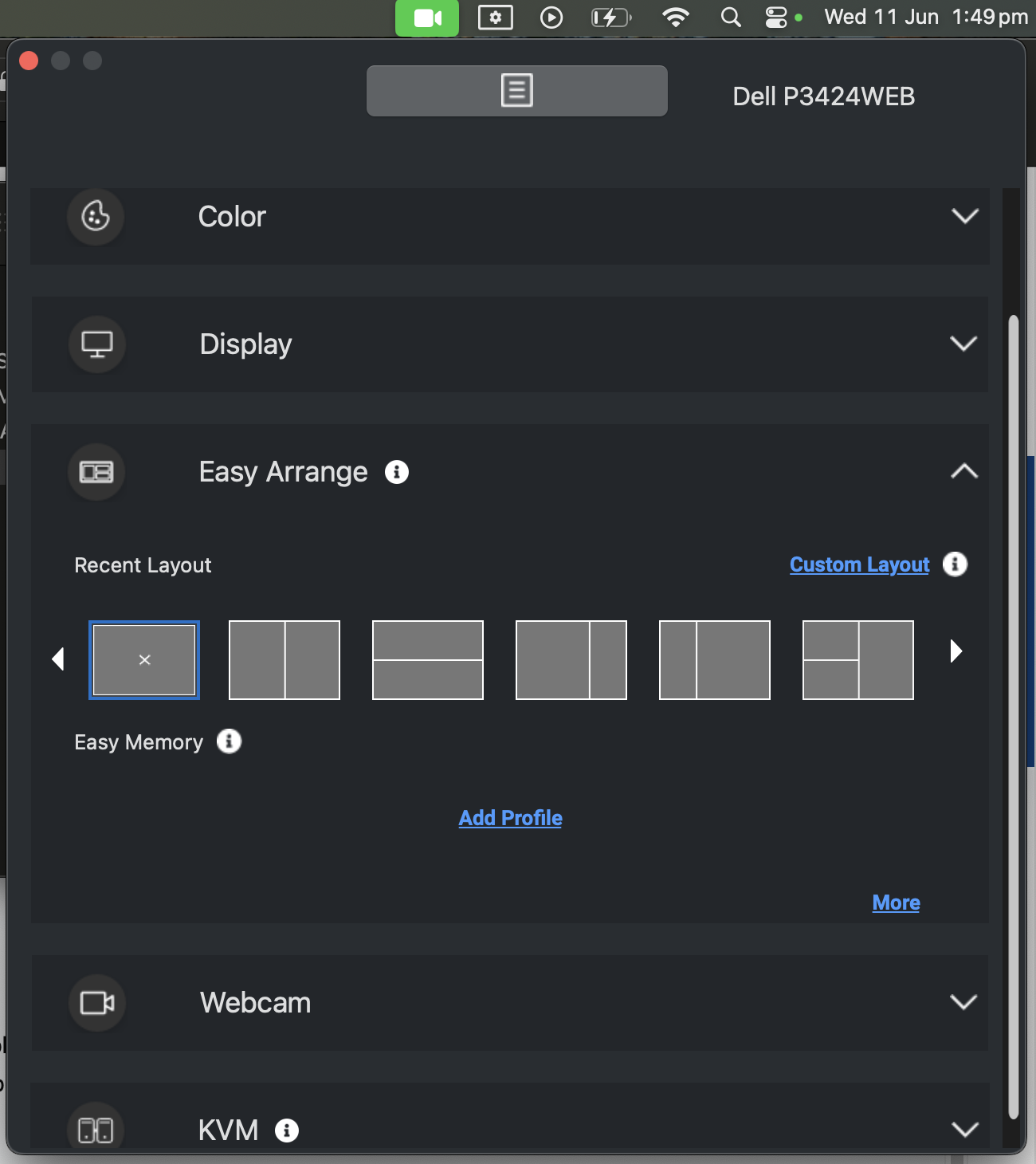
Task: Click the KVM section icon
Action: (96, 1130)
